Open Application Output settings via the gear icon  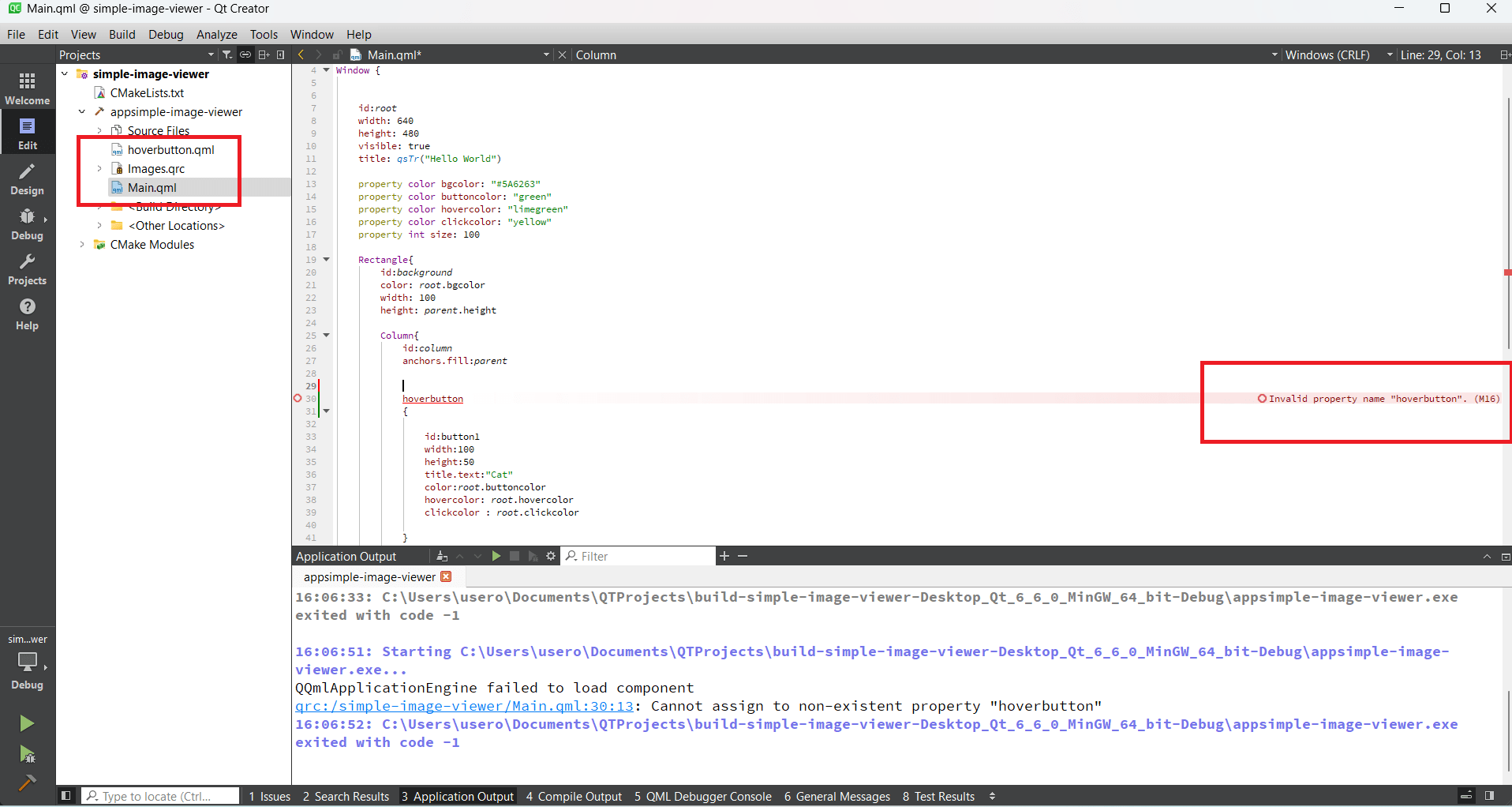click(x=549, y=556)
